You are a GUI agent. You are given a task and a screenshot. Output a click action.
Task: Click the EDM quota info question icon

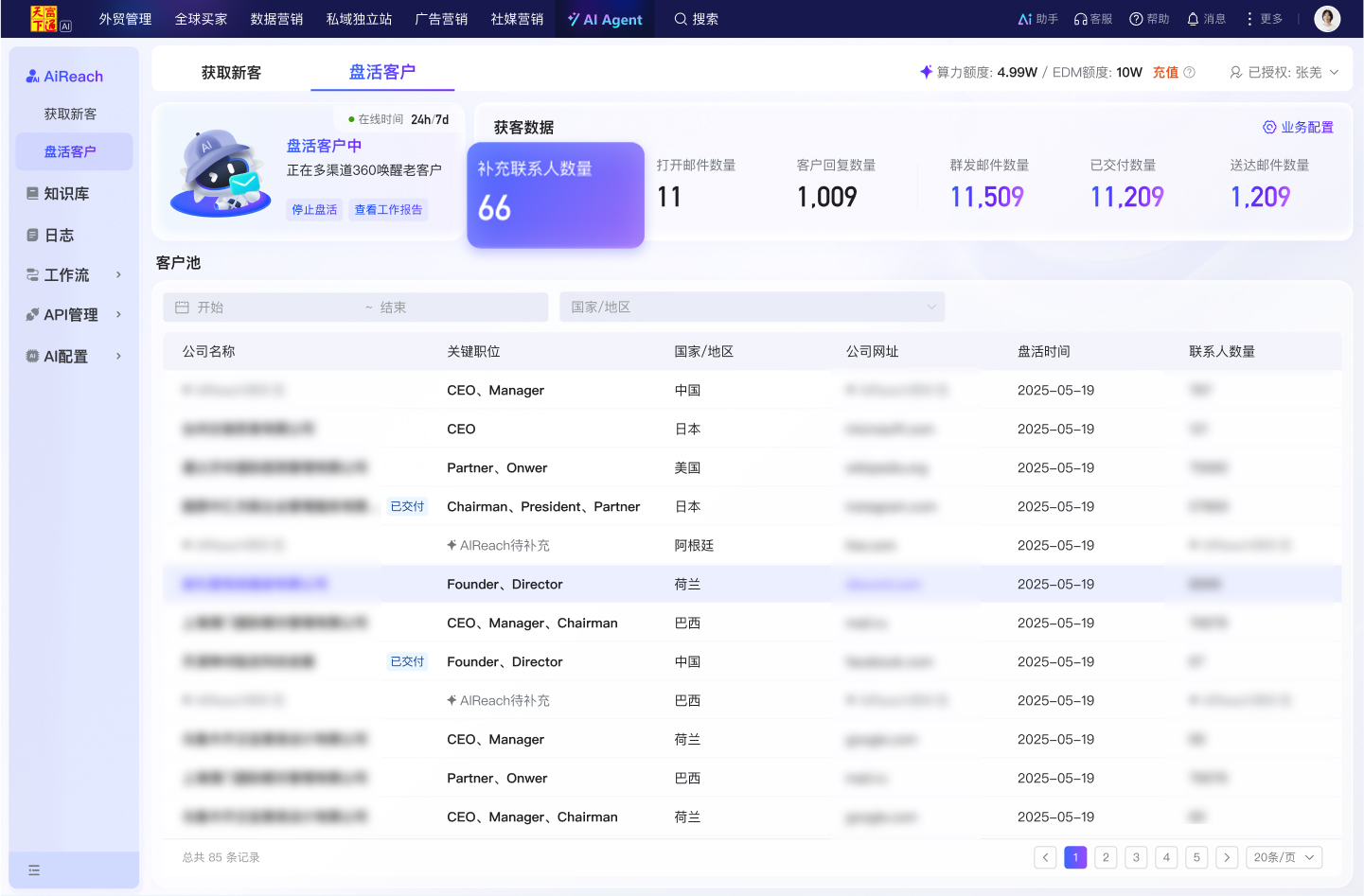(1190, 73)
